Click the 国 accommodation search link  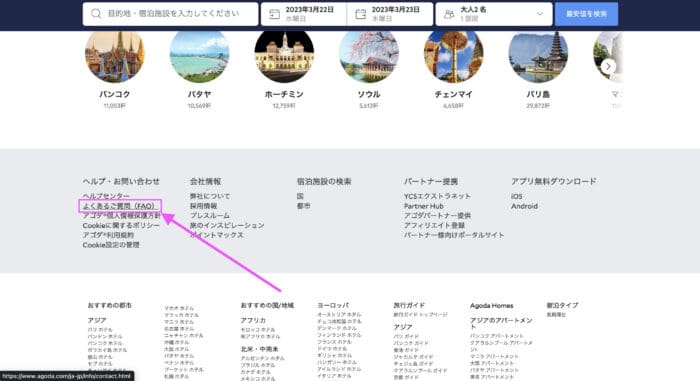300,196
